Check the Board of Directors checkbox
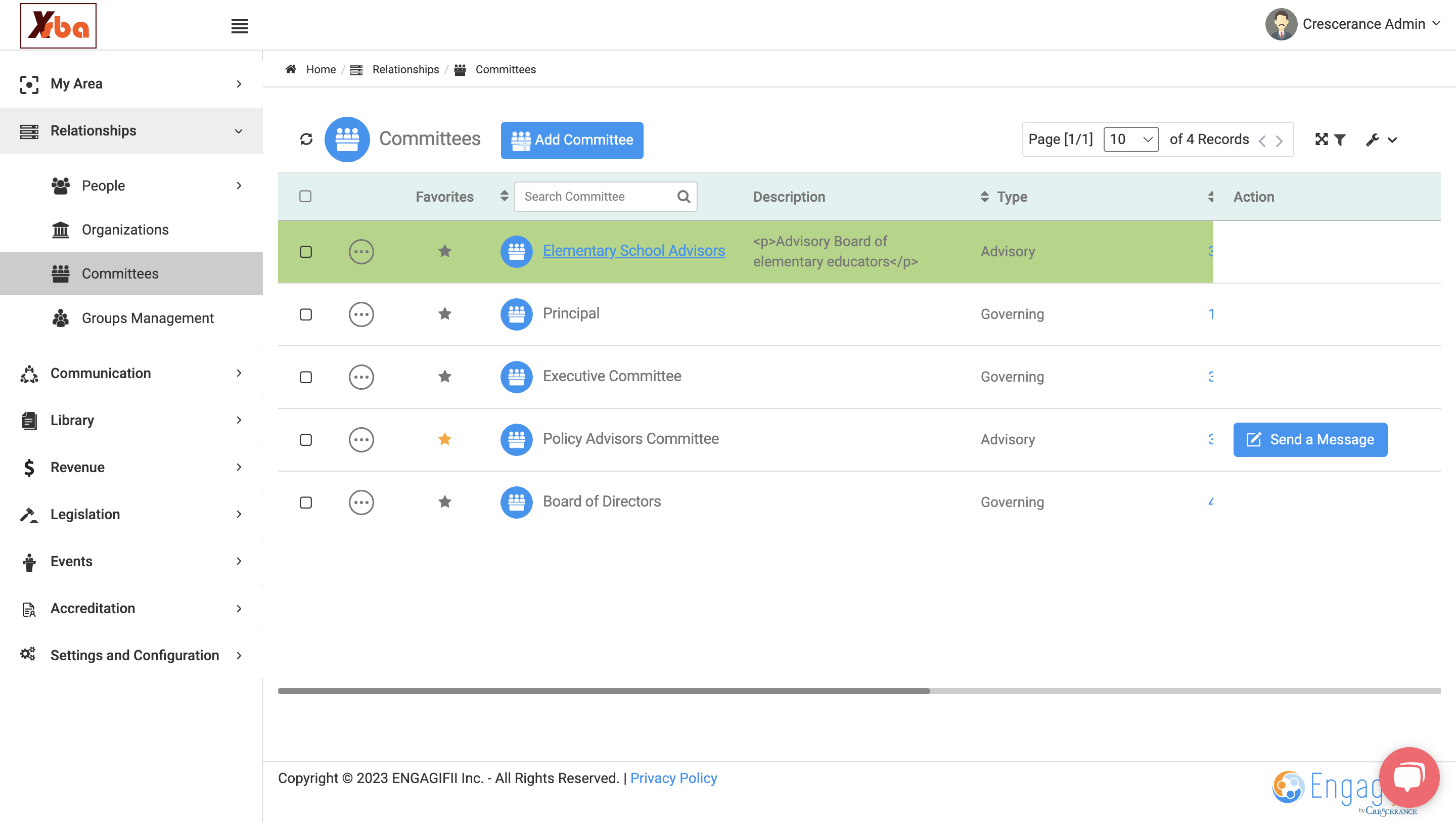1456x824 pixels. coord(305,502)
